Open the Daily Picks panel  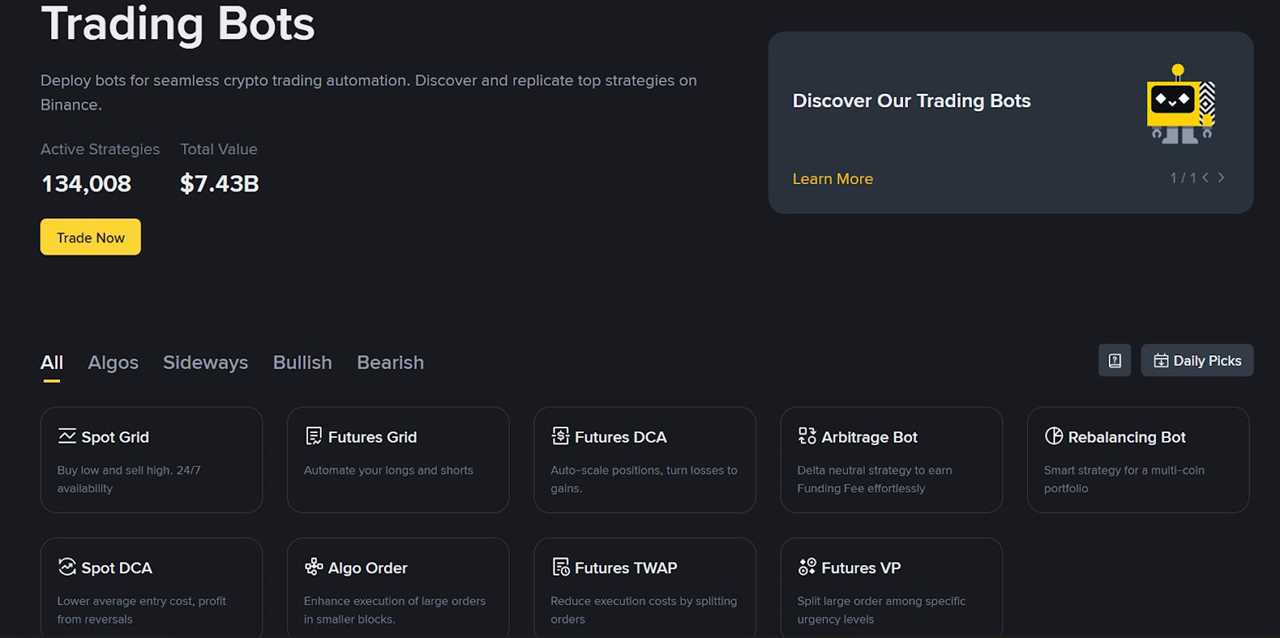pos(1197,360)
